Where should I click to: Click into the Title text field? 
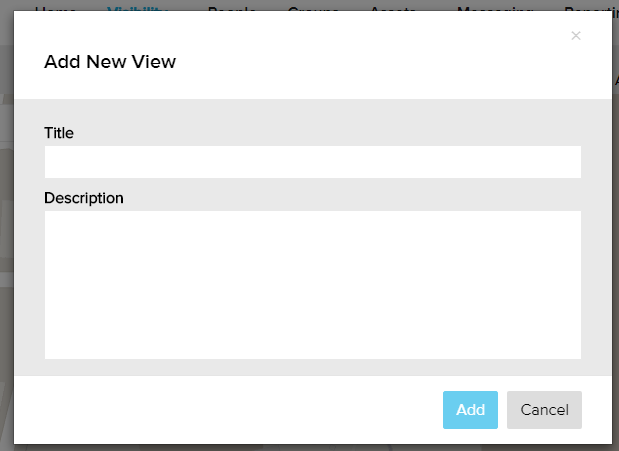coord(312,162)
